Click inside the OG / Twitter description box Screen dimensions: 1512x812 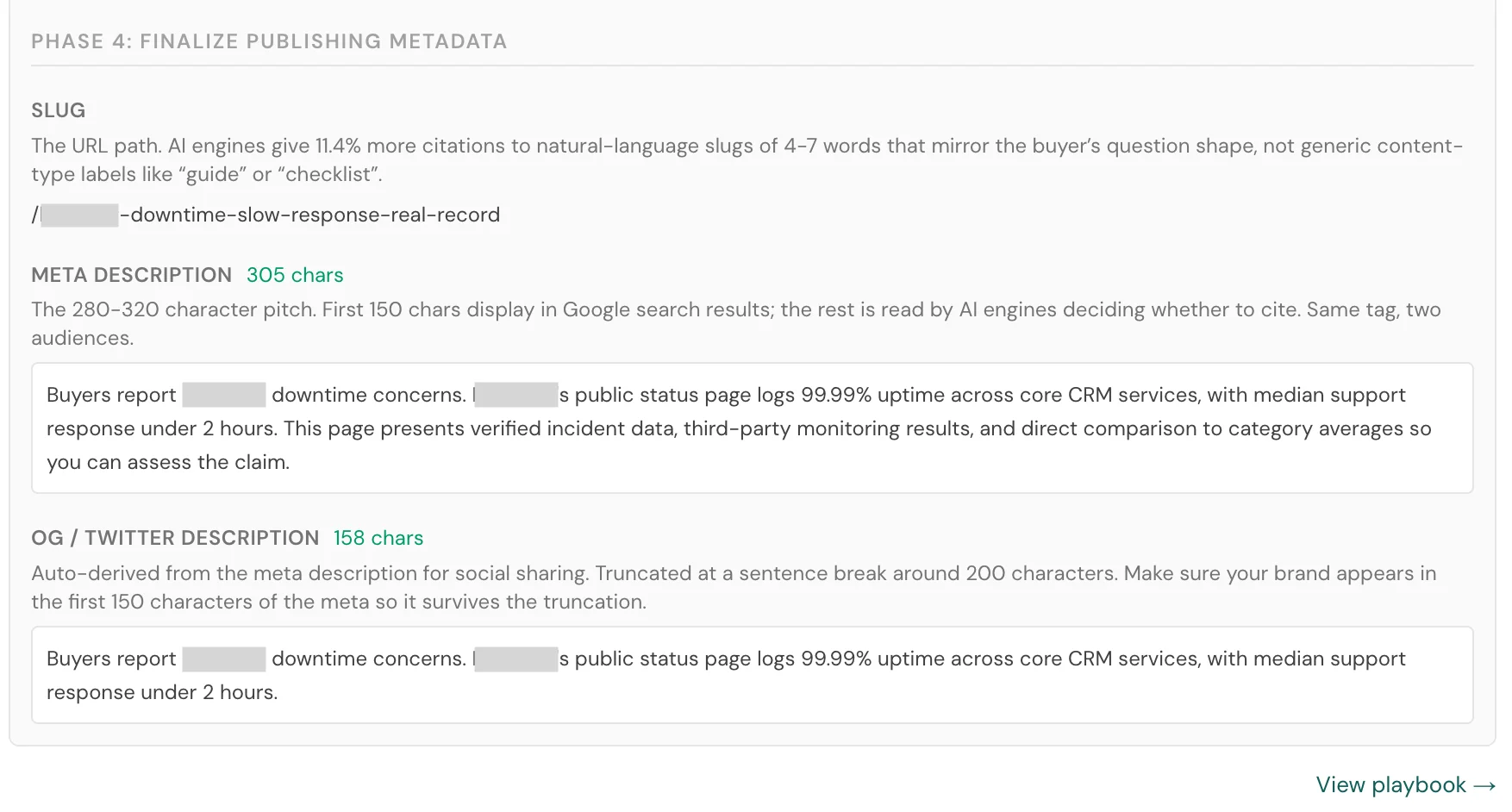752,675
